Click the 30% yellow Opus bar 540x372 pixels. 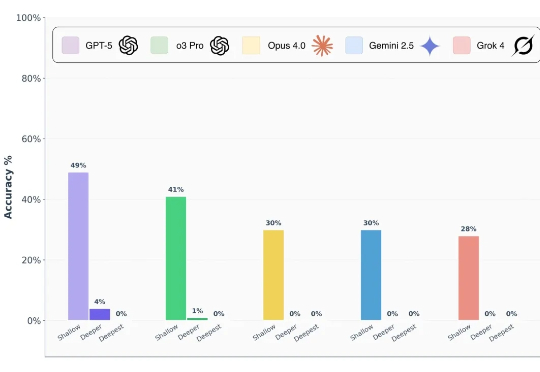(x=273, y=275)
